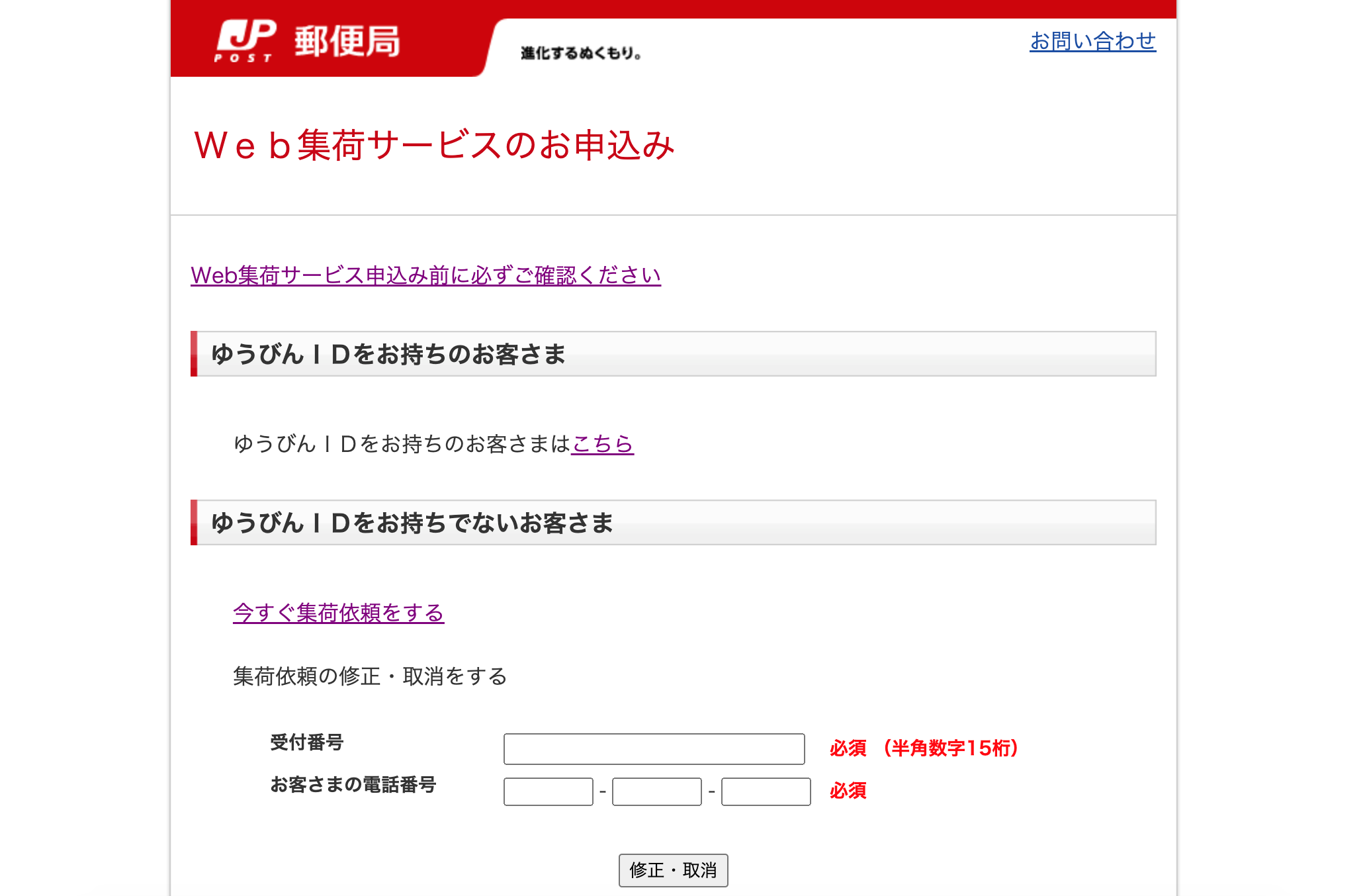Image resolution: width=1367 pixels, height=896 pixels.
Task: Click the 進化するぬくもり。 tagline
Action: [581, 53]
